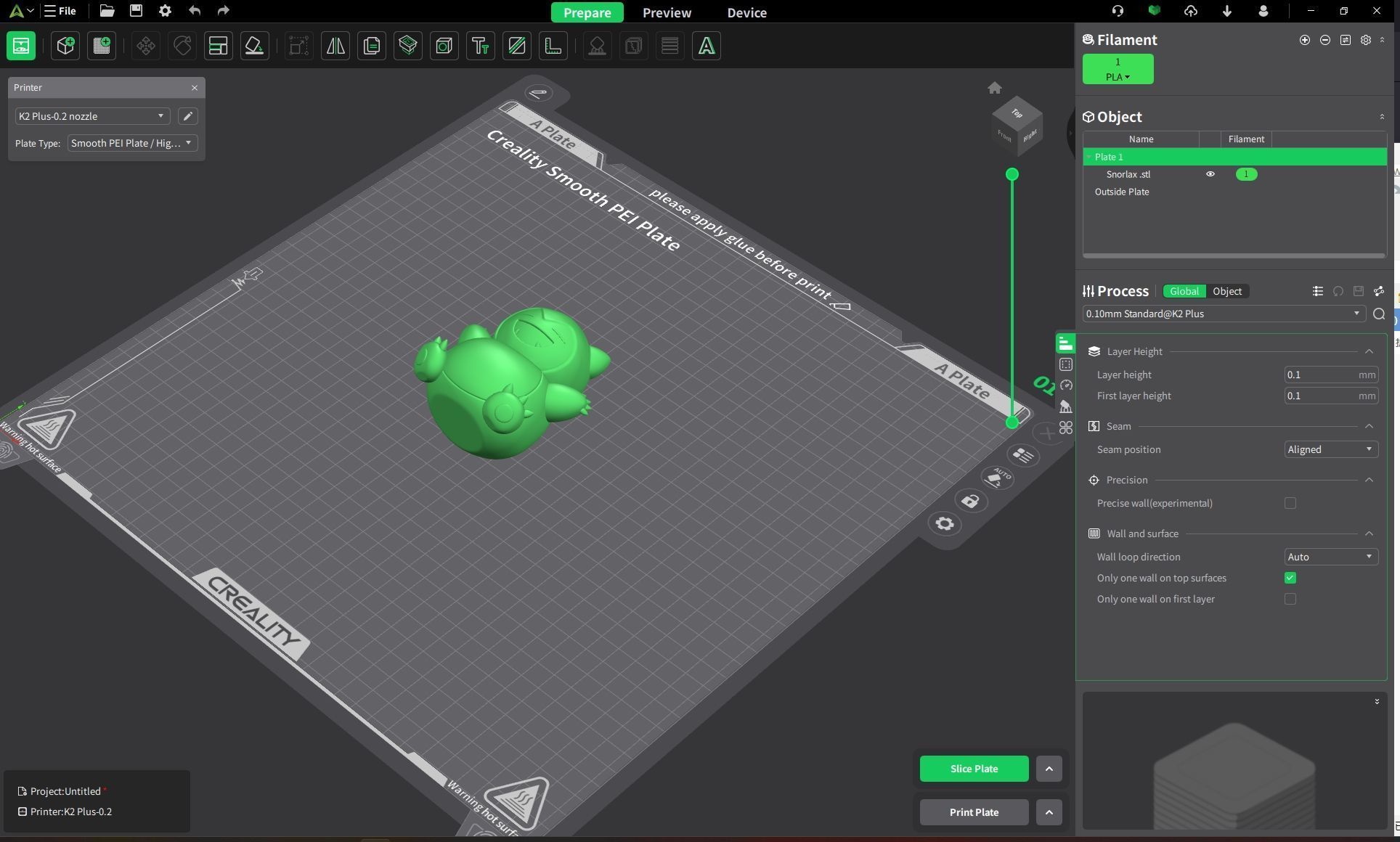Open the File menu

tap(60, 11)
